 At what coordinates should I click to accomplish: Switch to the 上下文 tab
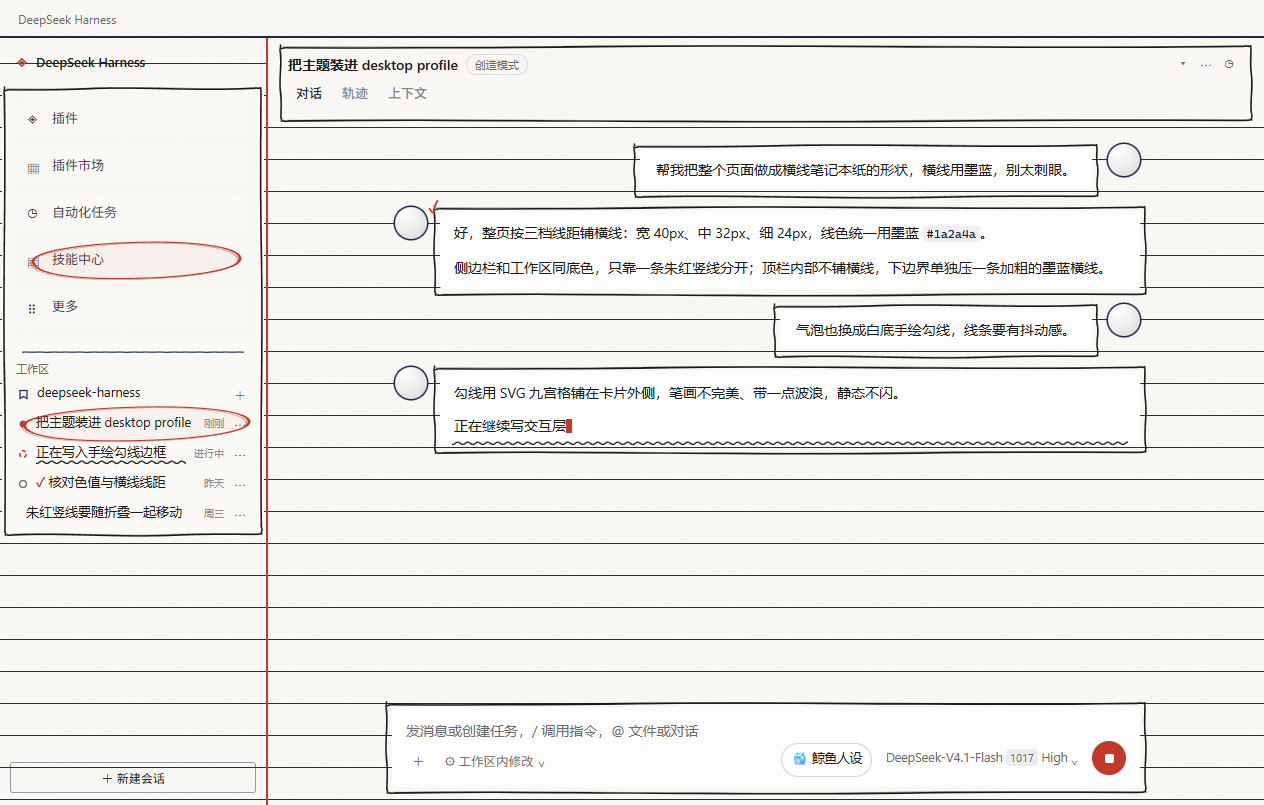[408, 93]
